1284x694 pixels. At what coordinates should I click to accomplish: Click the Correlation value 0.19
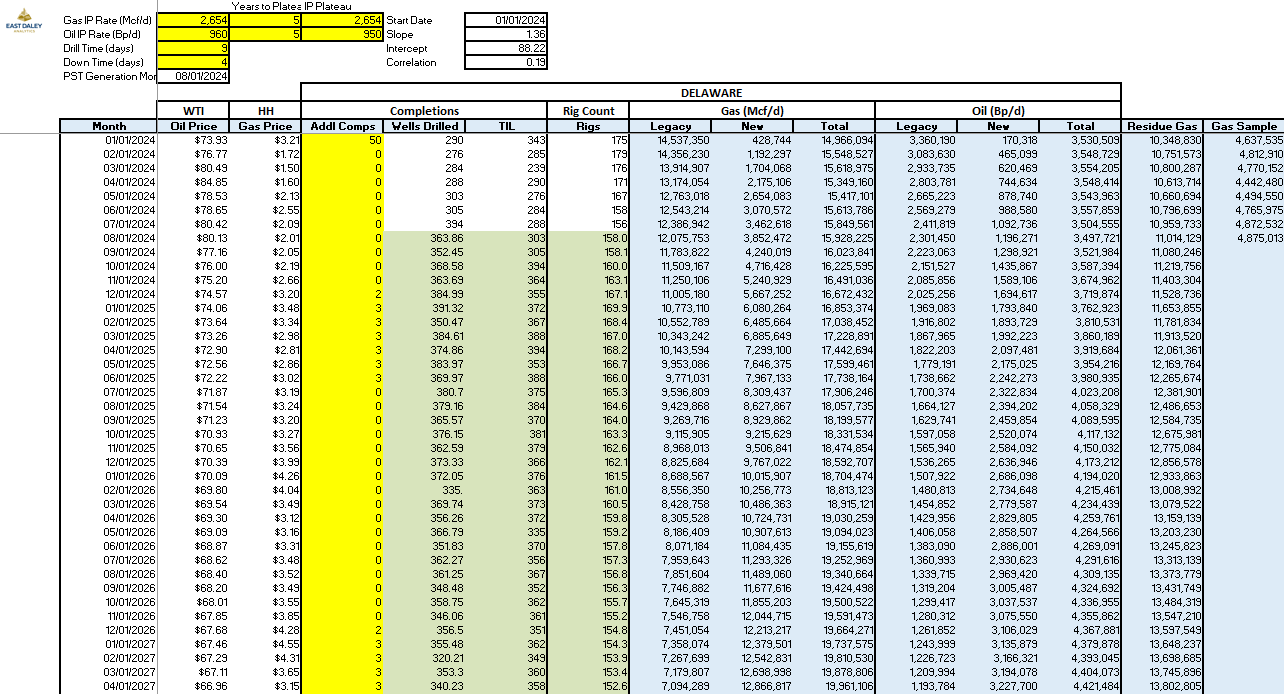pyautogui.click(x=507, y=62)
